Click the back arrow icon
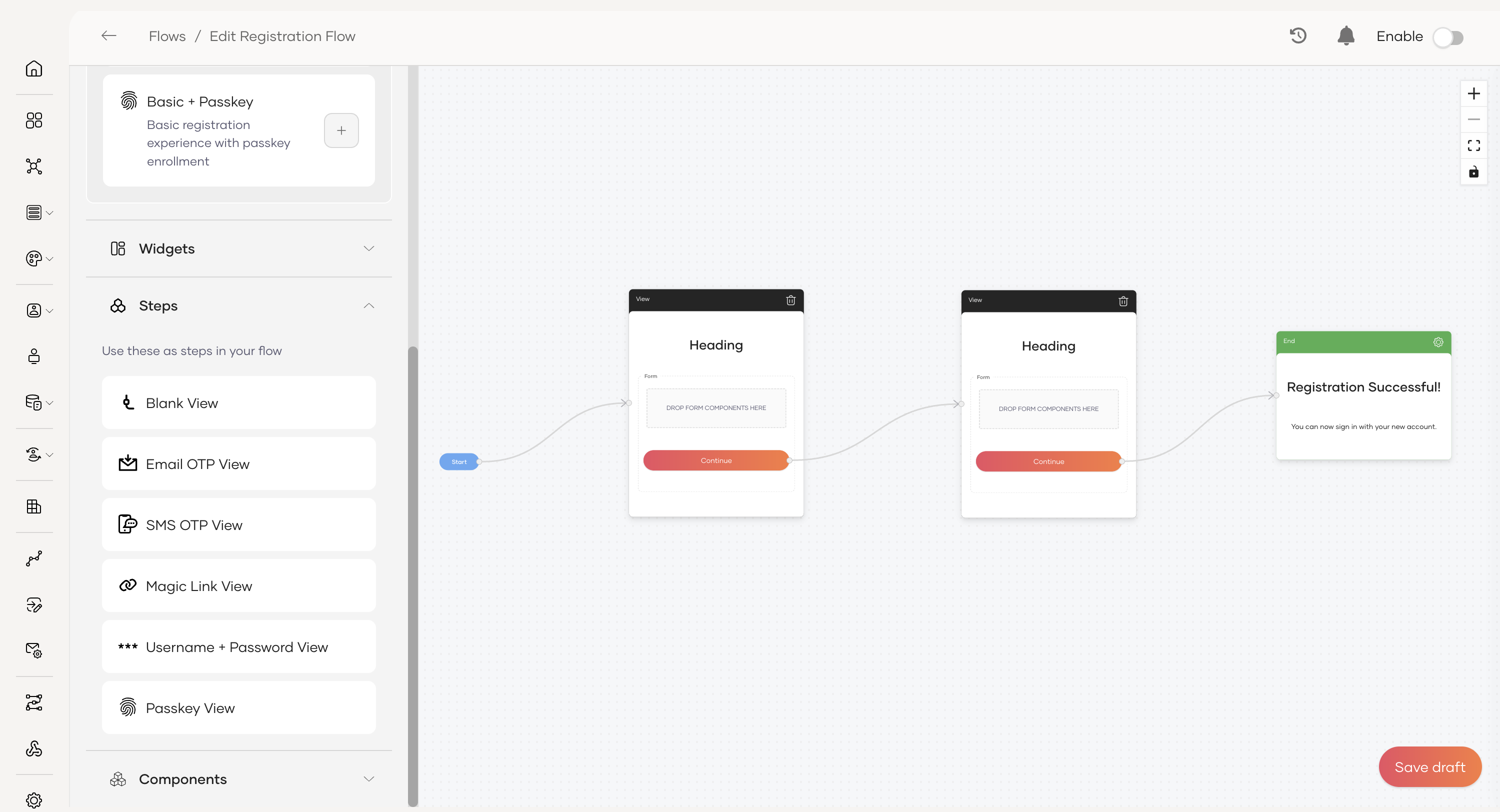1500x812 pixels. [109, 36]
